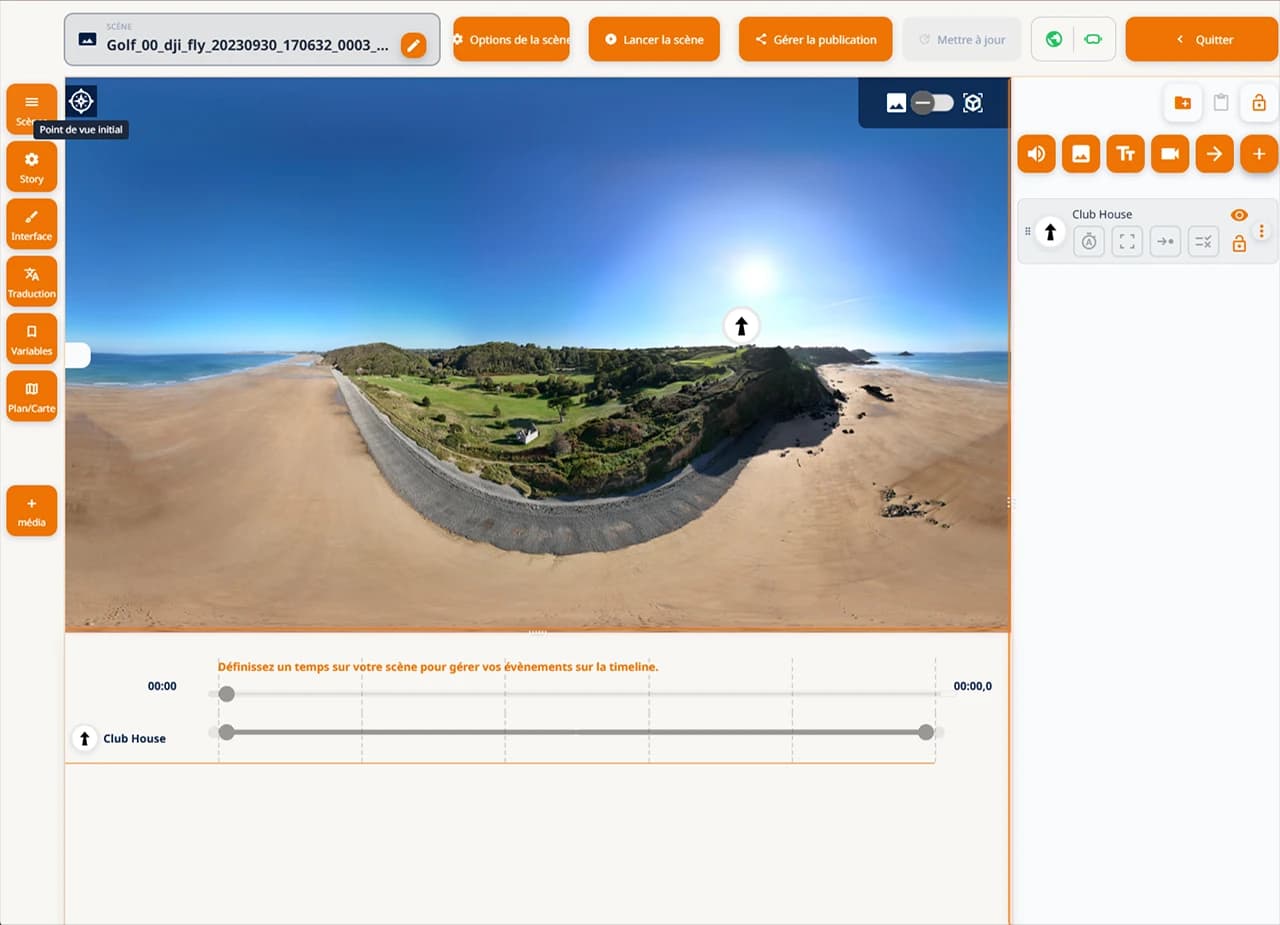
Task: Select the video media icon
Action: tap(1170, 154)
